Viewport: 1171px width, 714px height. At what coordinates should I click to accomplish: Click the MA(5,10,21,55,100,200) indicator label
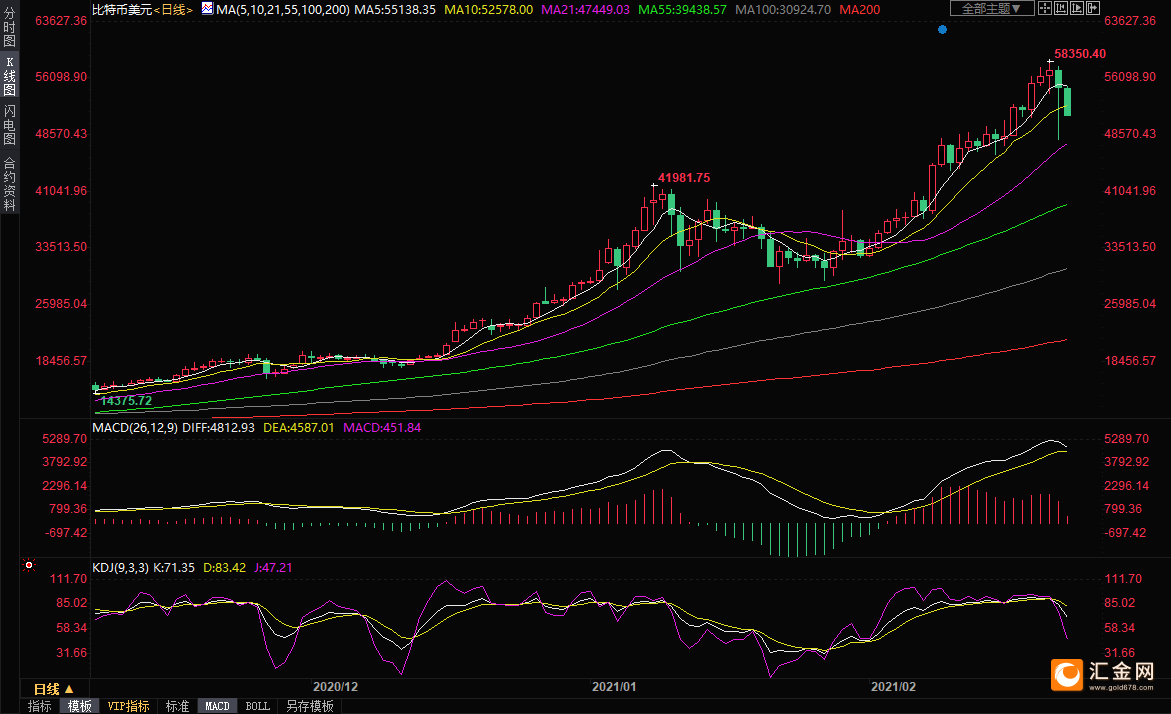[282, 10]
